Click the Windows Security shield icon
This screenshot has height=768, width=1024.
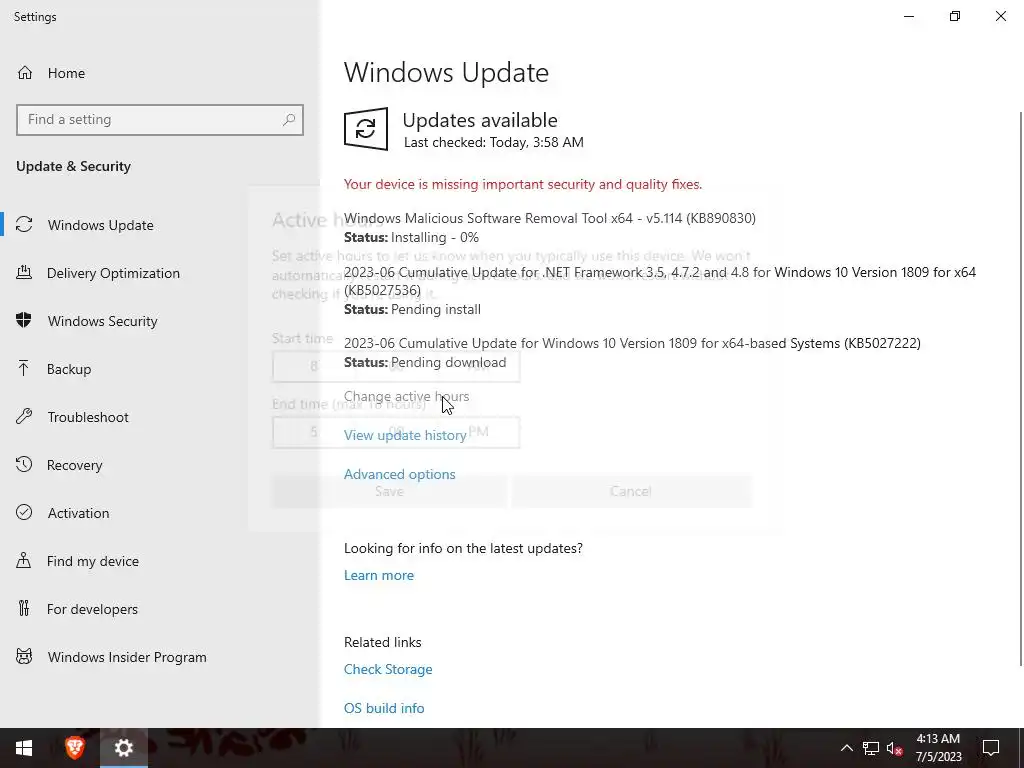[24, 321]
